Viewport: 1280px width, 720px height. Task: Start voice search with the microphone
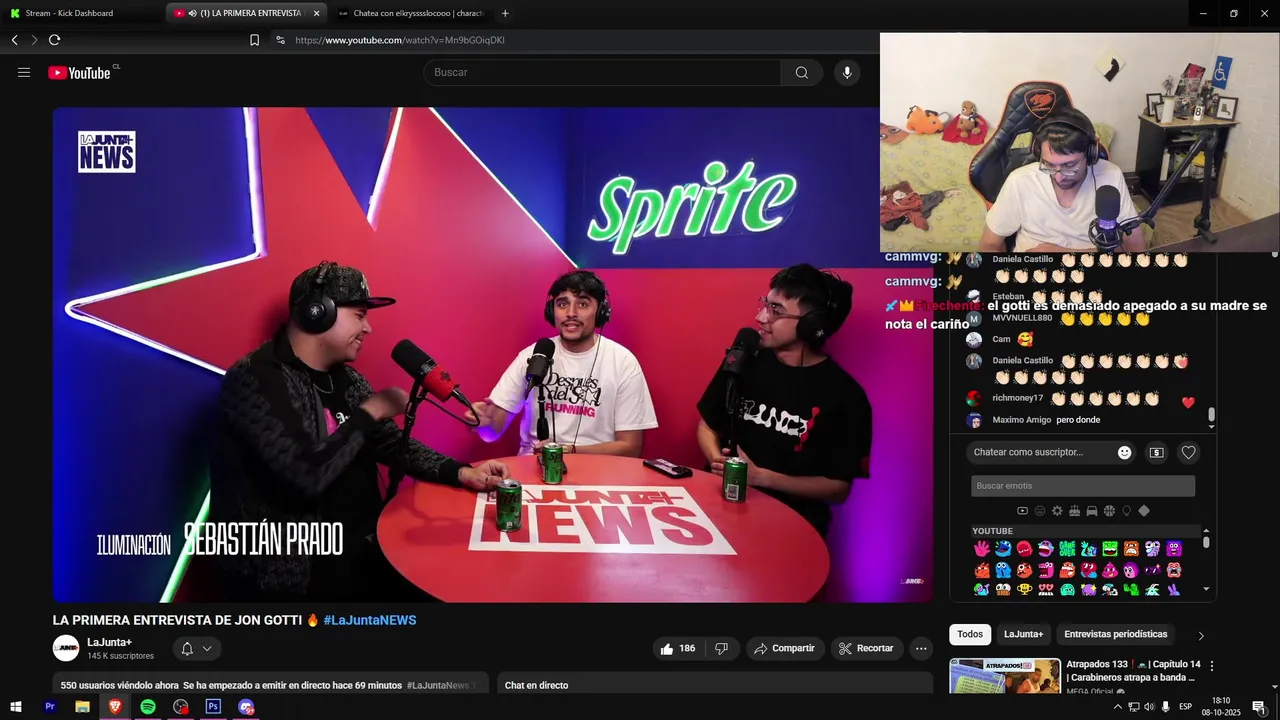point(847,72)
